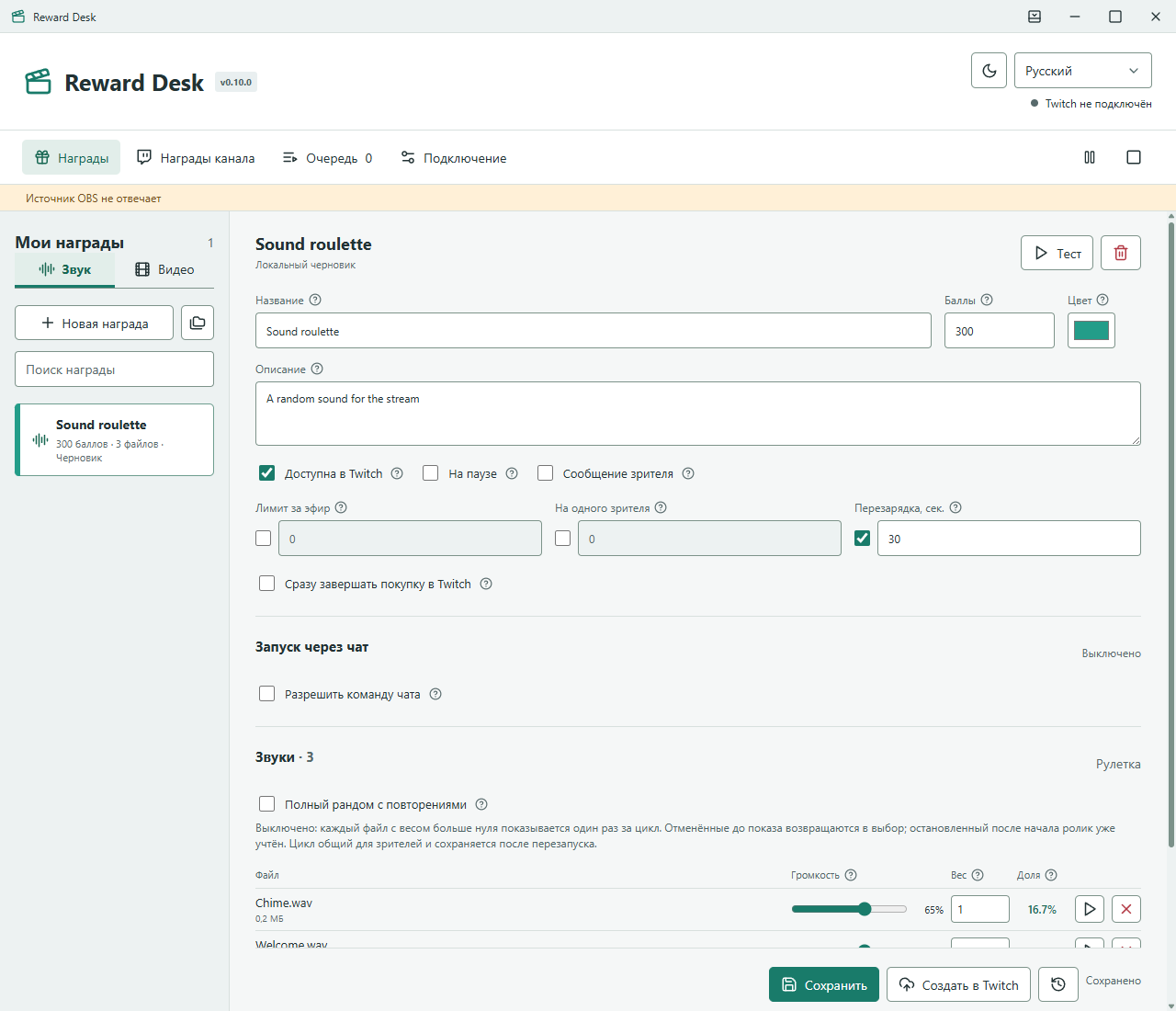Open the Награды tab

(72, 157)
